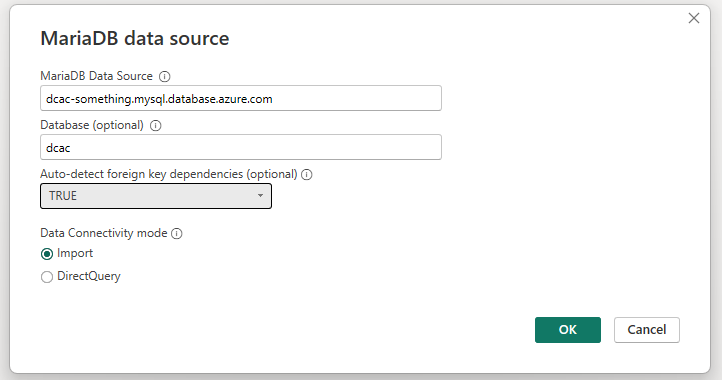Click the Database field containing dcac
The height and width of the screenshot is (380, 722).
click(241, 147)
